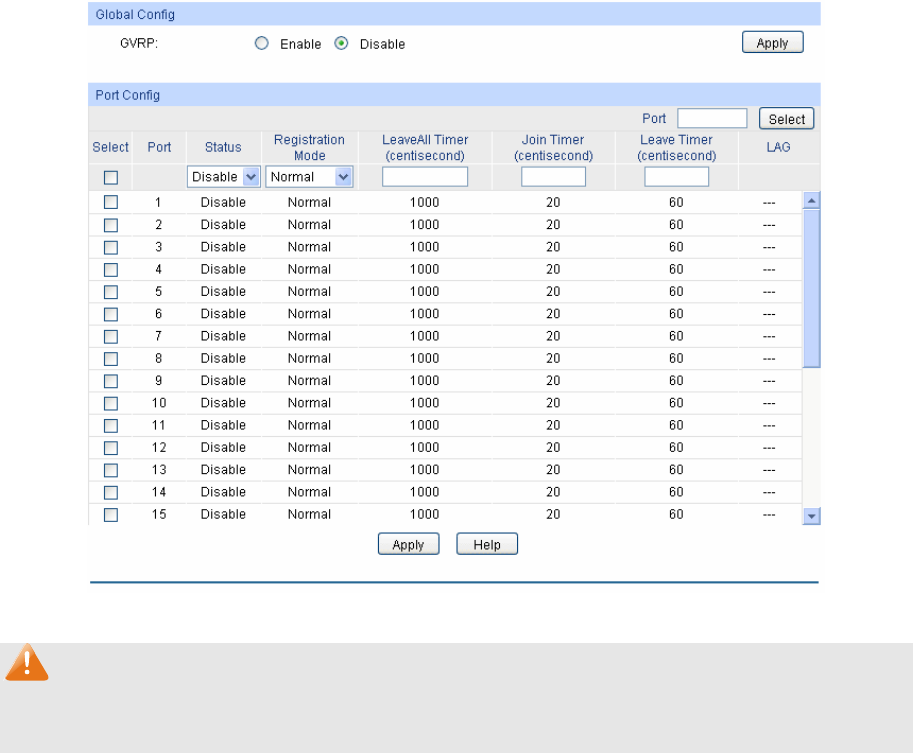Click the Leave Timer input field
The height and width of the screenshot is (753, 913).
click(x=676, y=176)
